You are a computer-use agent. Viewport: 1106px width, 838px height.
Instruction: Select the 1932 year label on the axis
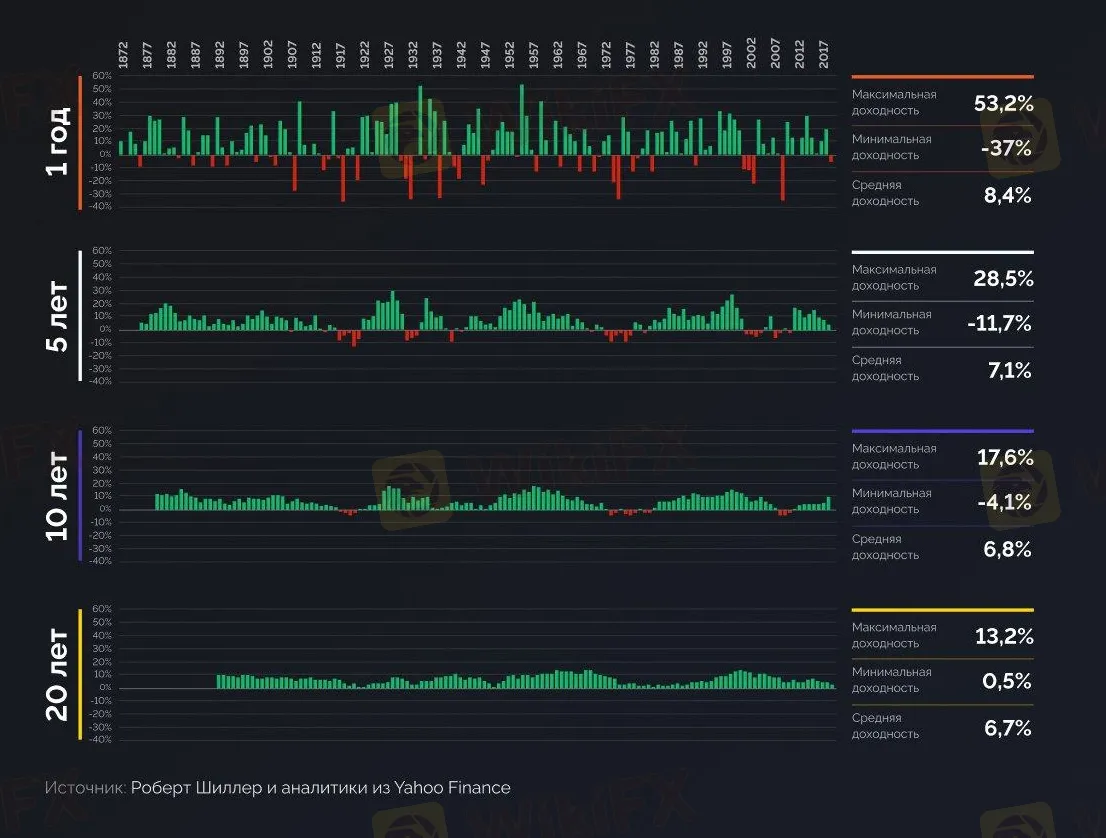point(412,54)
